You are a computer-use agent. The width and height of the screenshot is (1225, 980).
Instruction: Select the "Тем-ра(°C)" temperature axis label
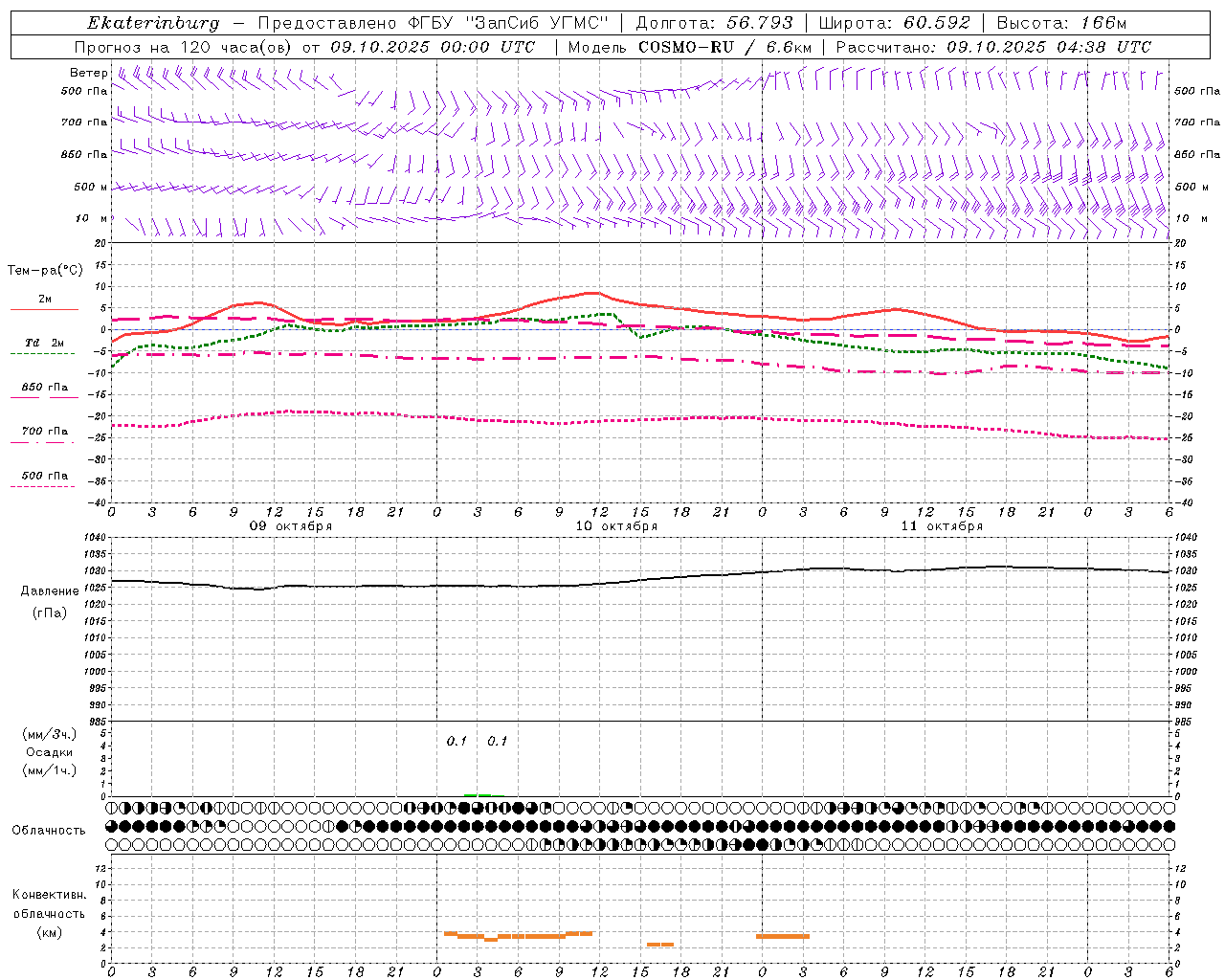click(45, 271)
